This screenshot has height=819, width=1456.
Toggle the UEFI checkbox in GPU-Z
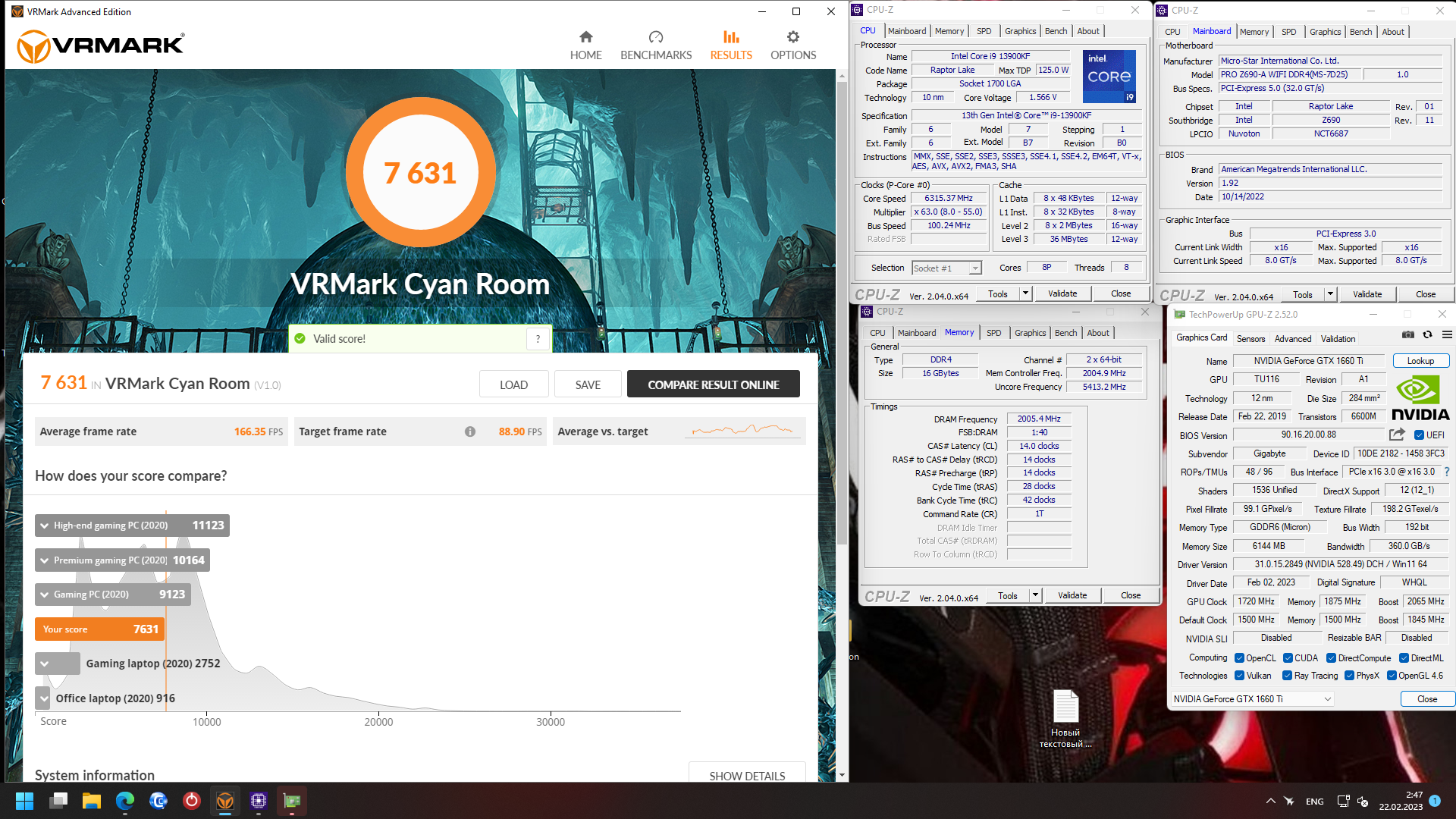(1419, 435)
